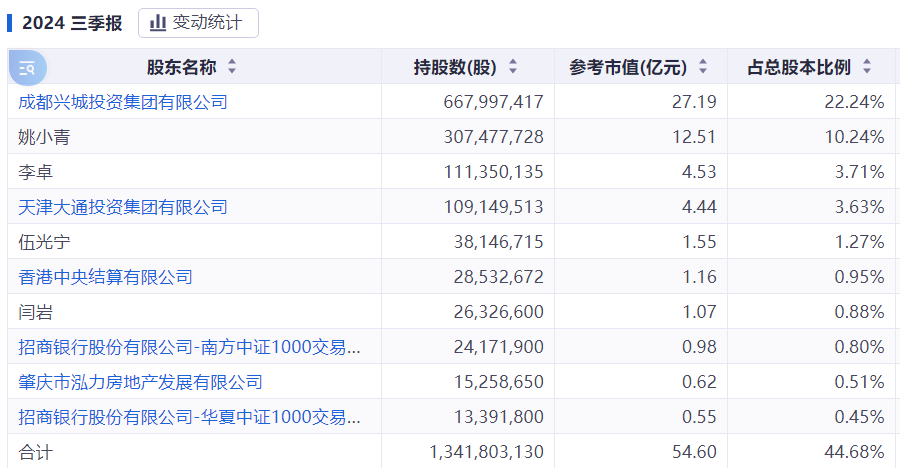900x468 pixels.
Task: Click the market value 1.16
Action: point(699,277)
